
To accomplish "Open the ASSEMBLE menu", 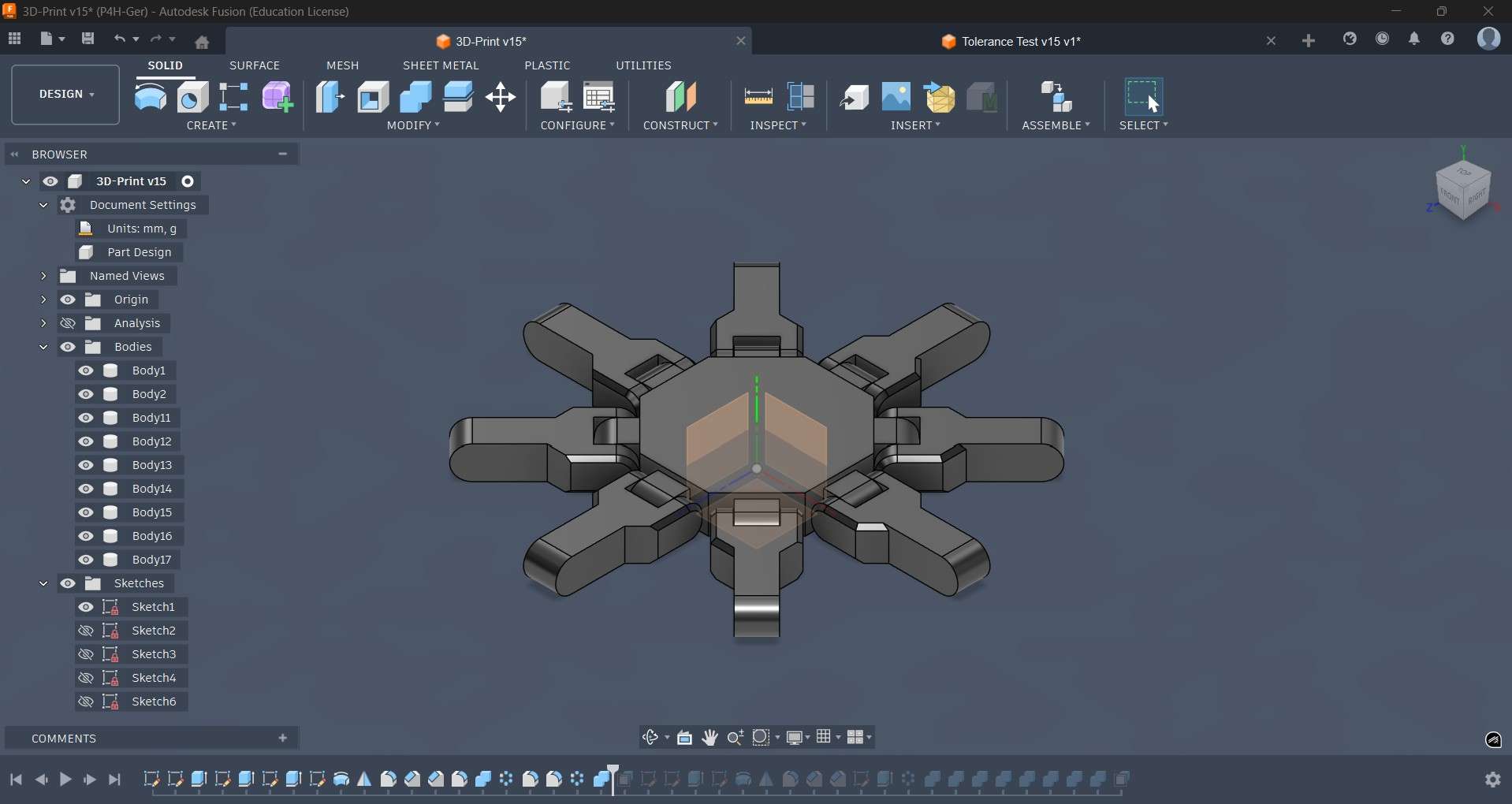I will pos(1056,125).
